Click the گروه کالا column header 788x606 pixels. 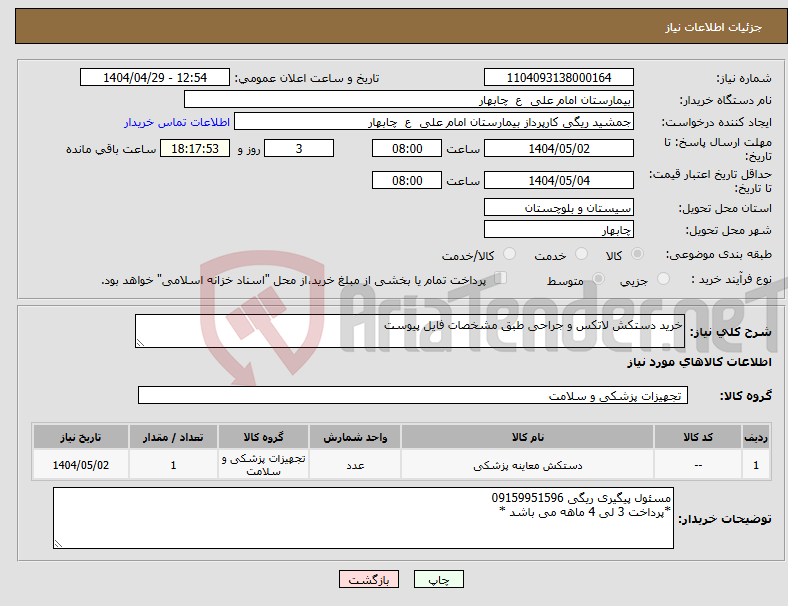(x=263, y=437)
